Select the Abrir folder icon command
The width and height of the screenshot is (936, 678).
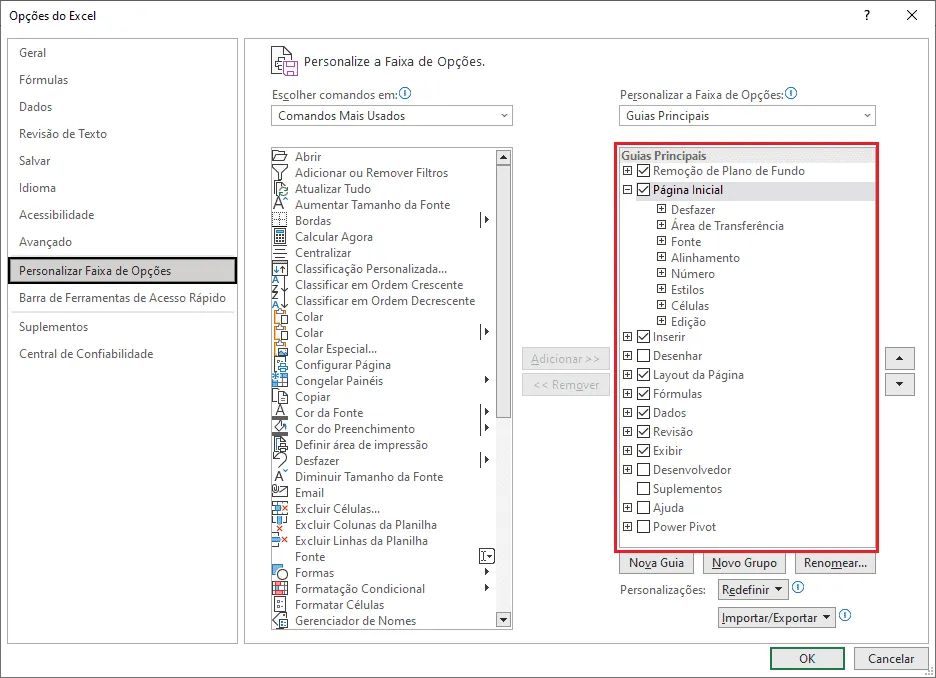click(279, 156)
